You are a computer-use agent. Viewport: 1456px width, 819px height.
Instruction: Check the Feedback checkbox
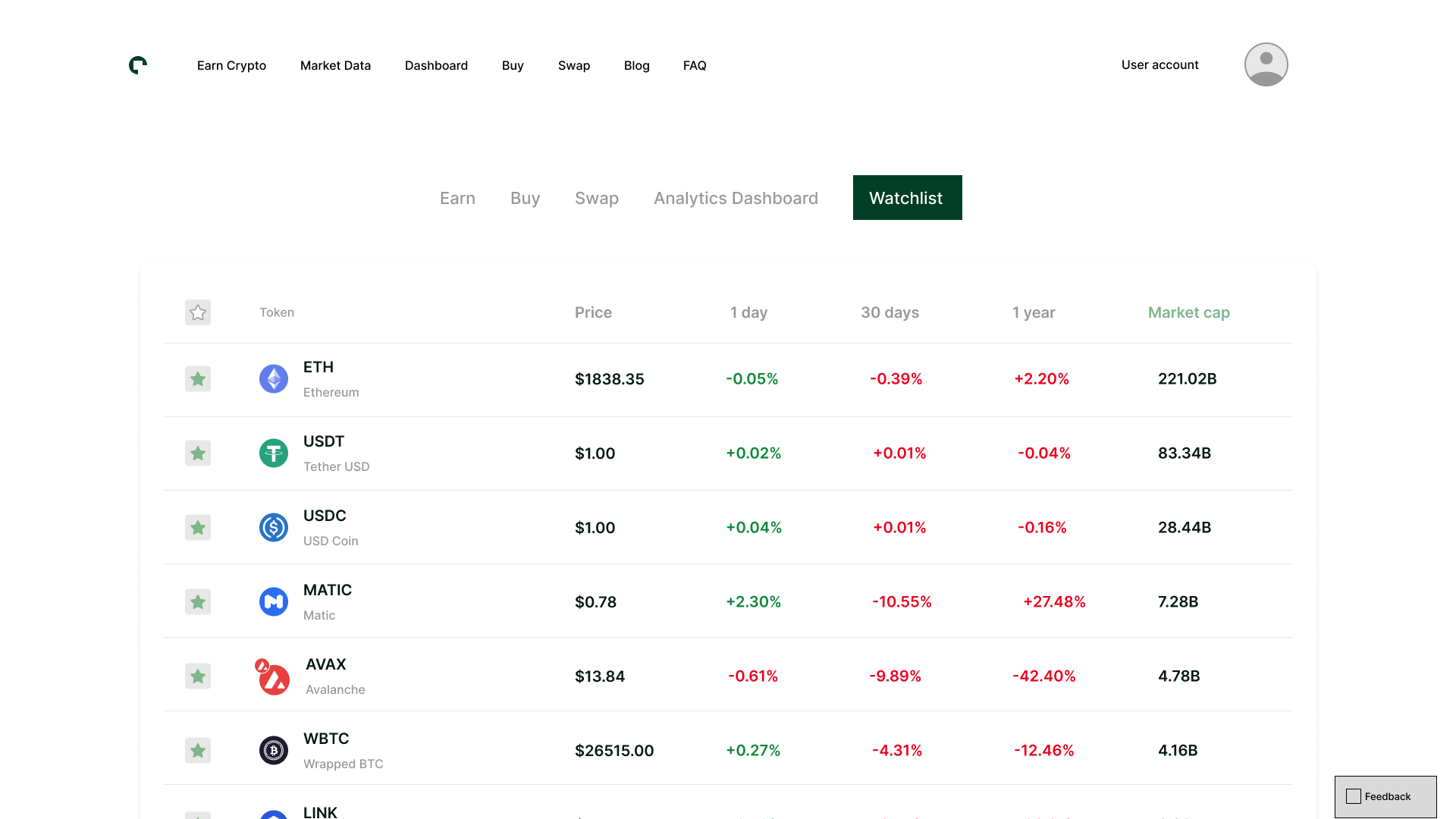click(x=1354, y=796)
